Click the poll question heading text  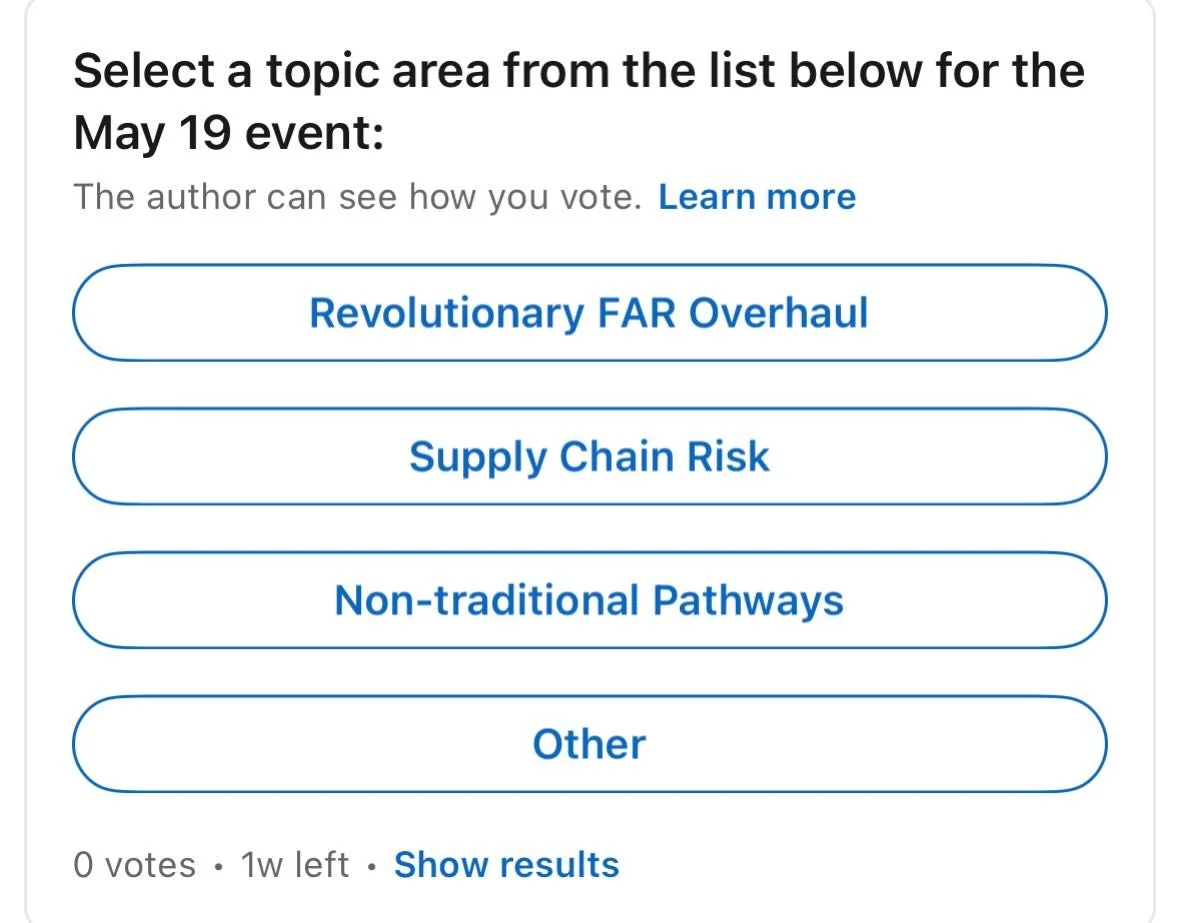[579, 101]
